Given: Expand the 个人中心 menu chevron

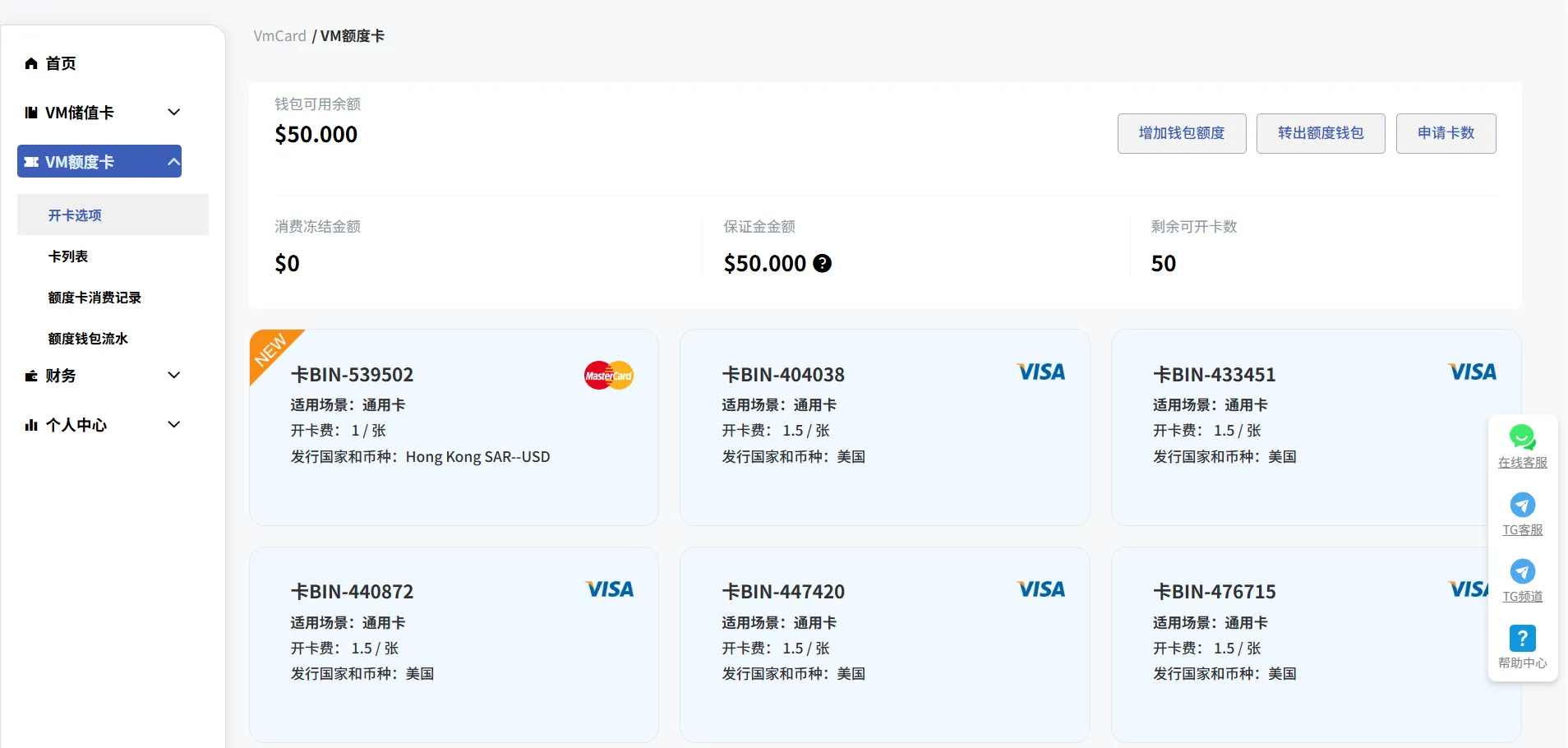Looking at the screenshot, I should tap(173, 424).
